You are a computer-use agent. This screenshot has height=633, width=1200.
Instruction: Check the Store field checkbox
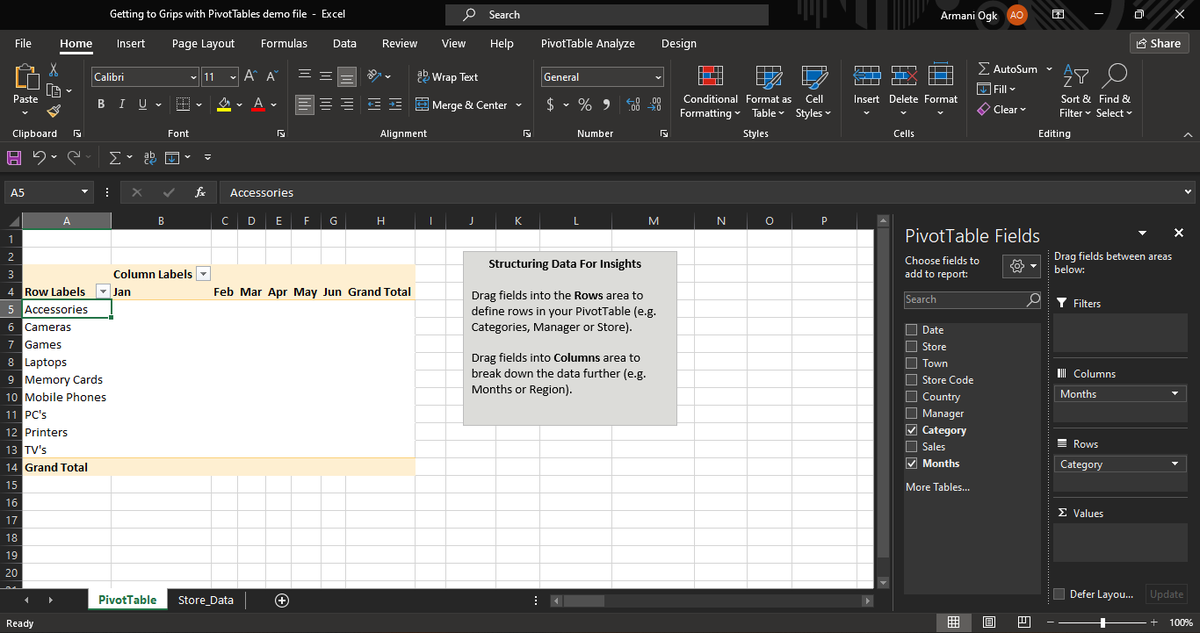pyautogui.click(x=911, y=346)
